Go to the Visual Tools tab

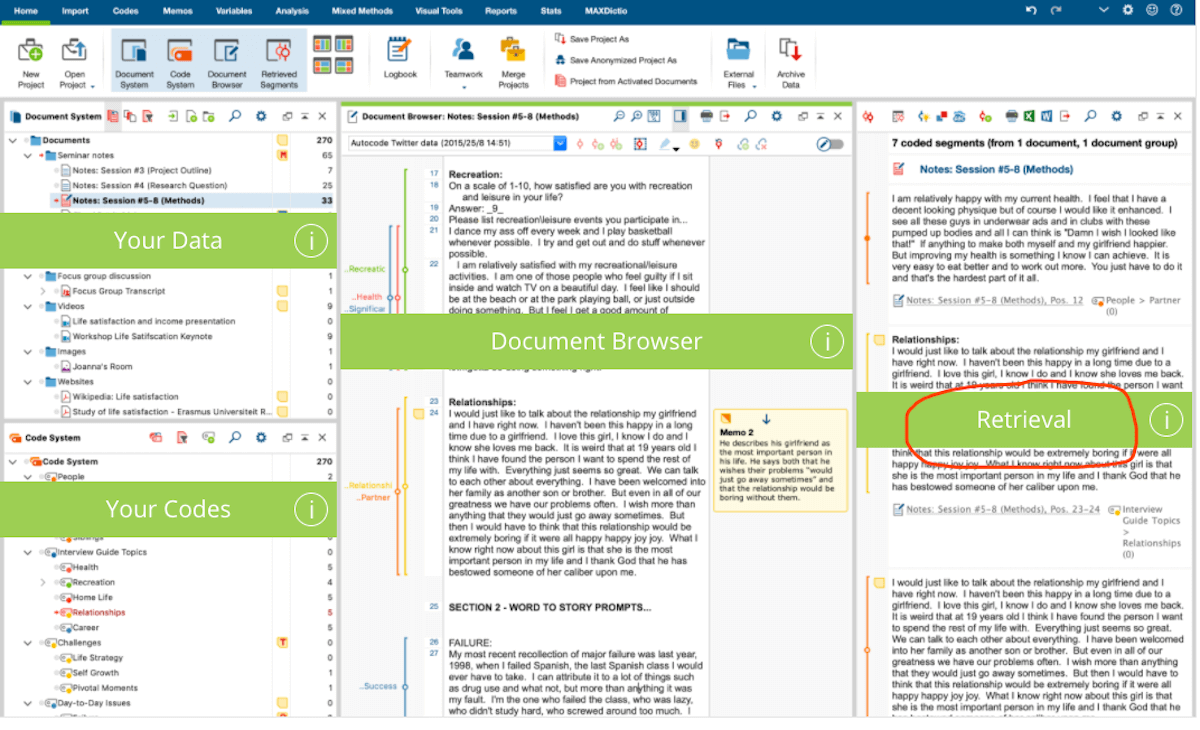coord(438,11)
